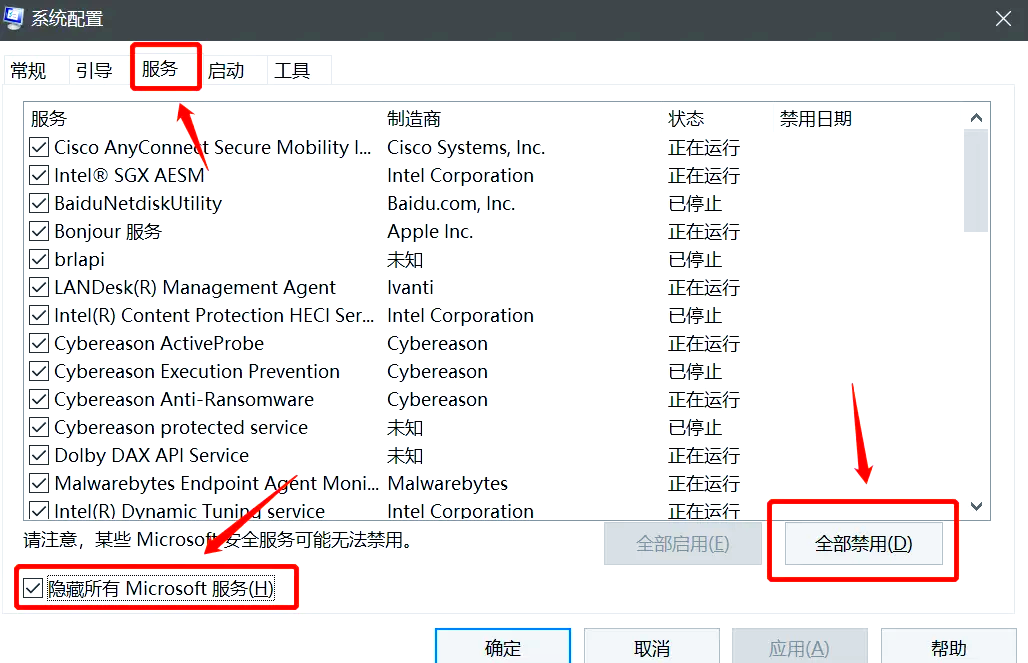Viewport: 1028px width, 663px height.
Task: Sort by the 状态 column header
Action: [686, 119]
